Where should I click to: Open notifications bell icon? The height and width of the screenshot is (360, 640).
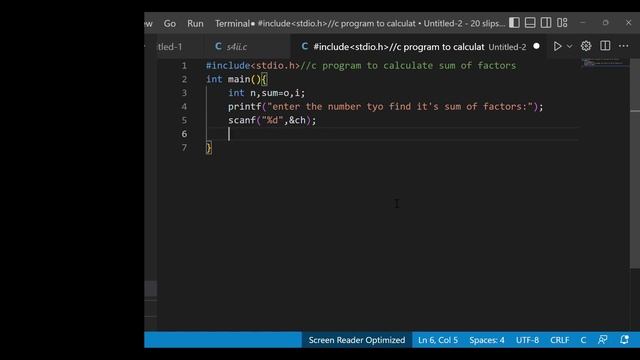point(624,340)
